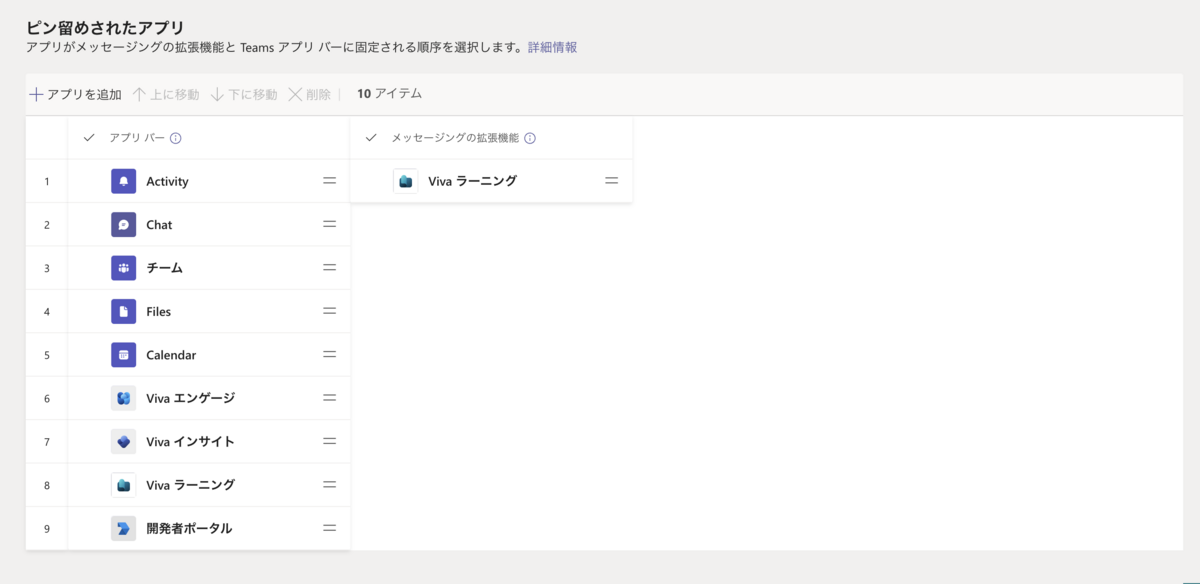Click the Calendar app icon
The height and width of the screenshot is (584, 1200).
tap(123, 355)
